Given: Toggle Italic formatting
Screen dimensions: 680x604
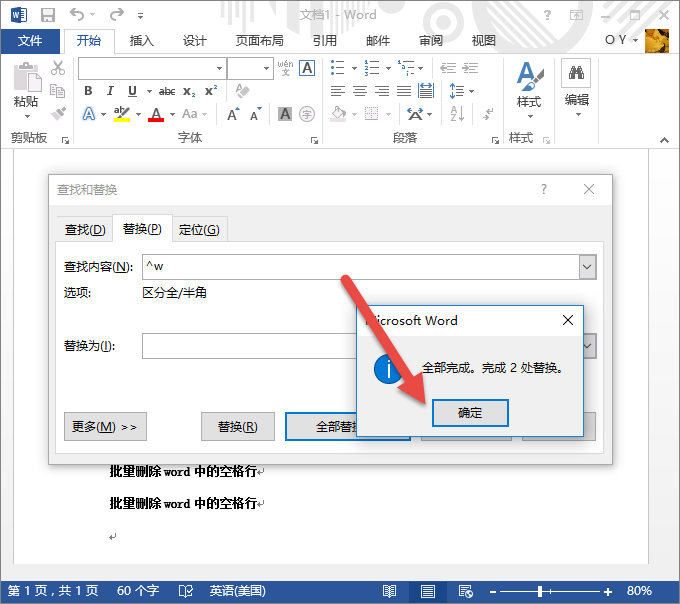Looking at the screenshot, I should (110, 91).
